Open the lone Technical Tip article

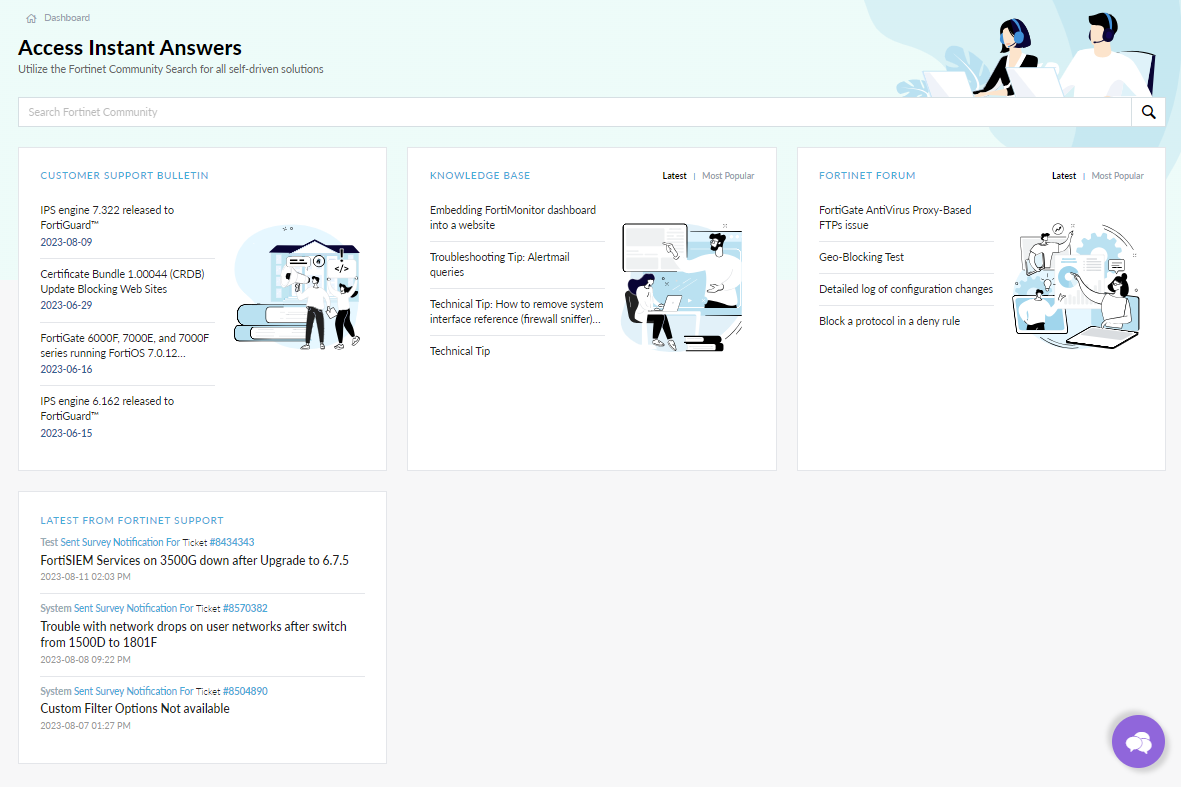(459, 351)
